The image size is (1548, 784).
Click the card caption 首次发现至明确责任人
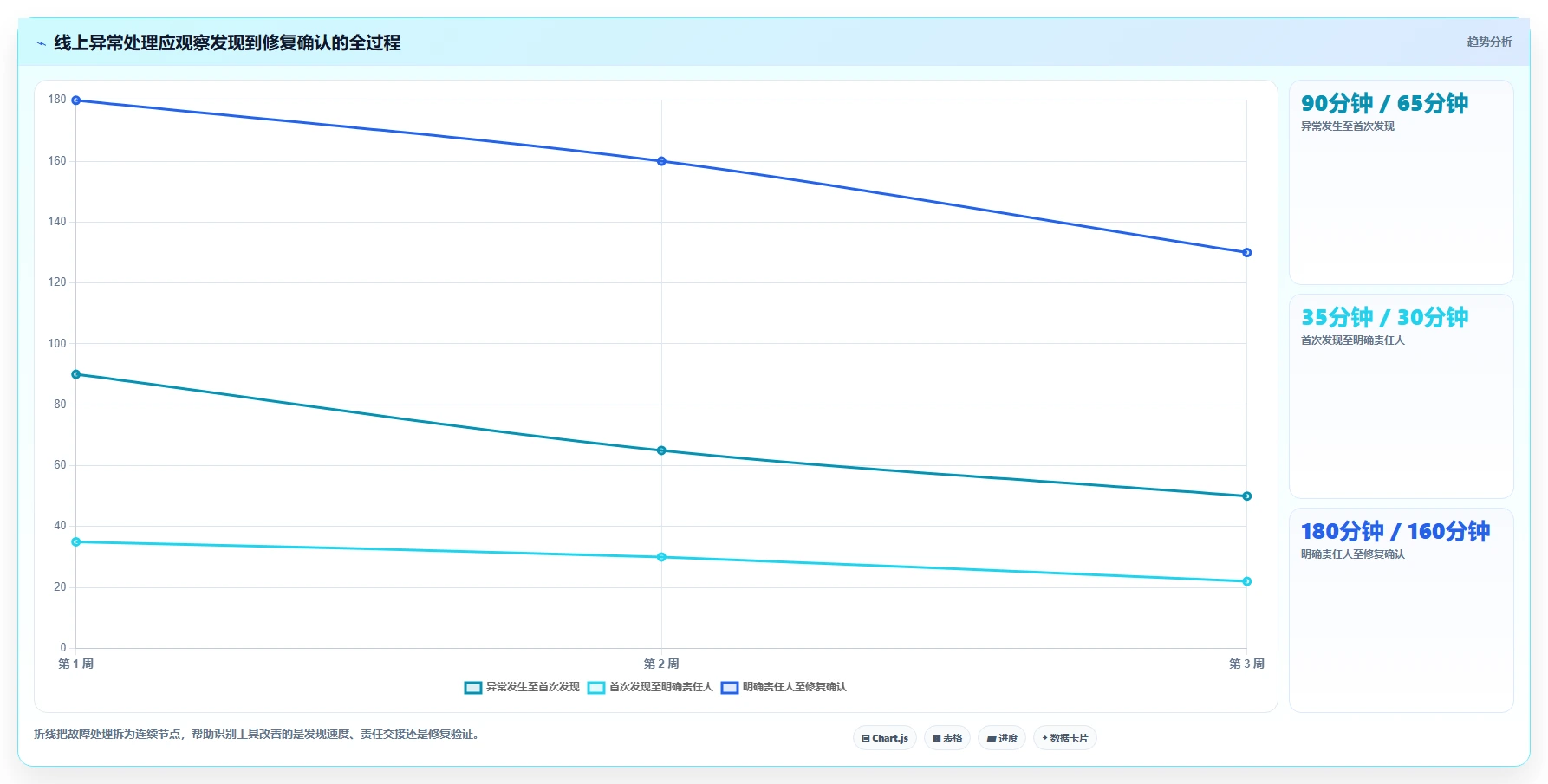coord(1352,340)
